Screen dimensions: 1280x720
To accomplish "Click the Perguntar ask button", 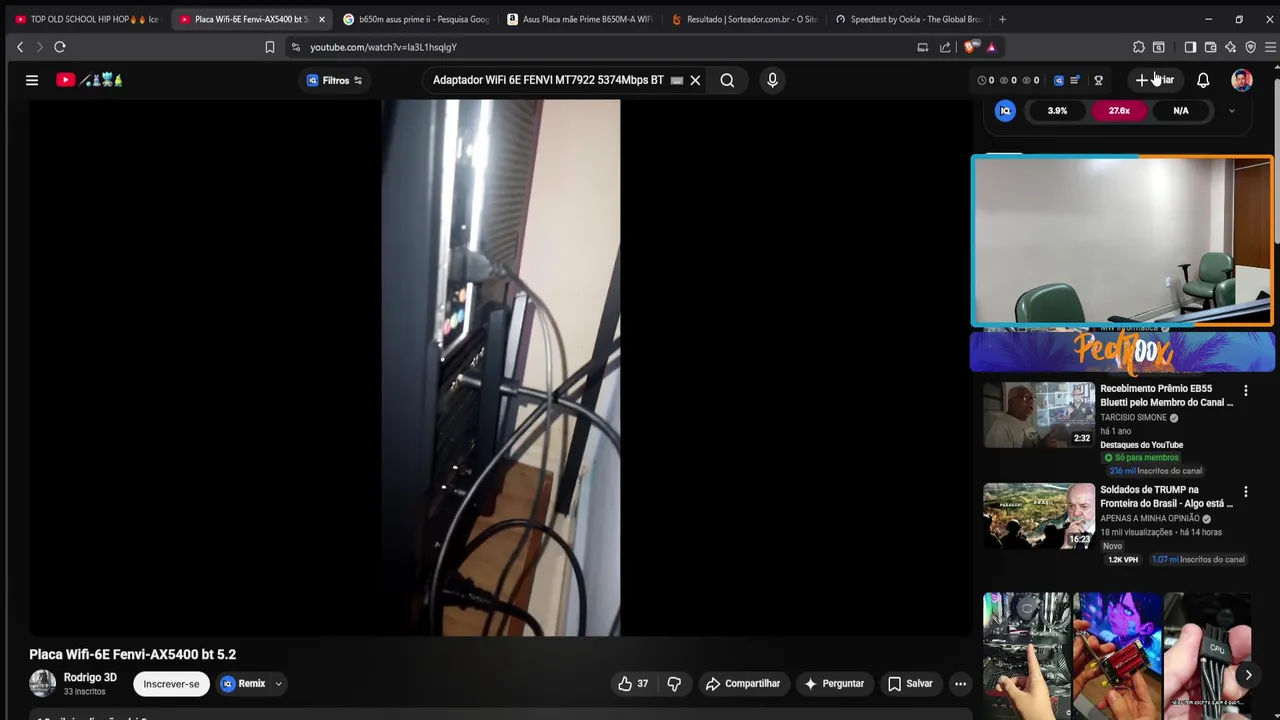I will click(833, 684).
